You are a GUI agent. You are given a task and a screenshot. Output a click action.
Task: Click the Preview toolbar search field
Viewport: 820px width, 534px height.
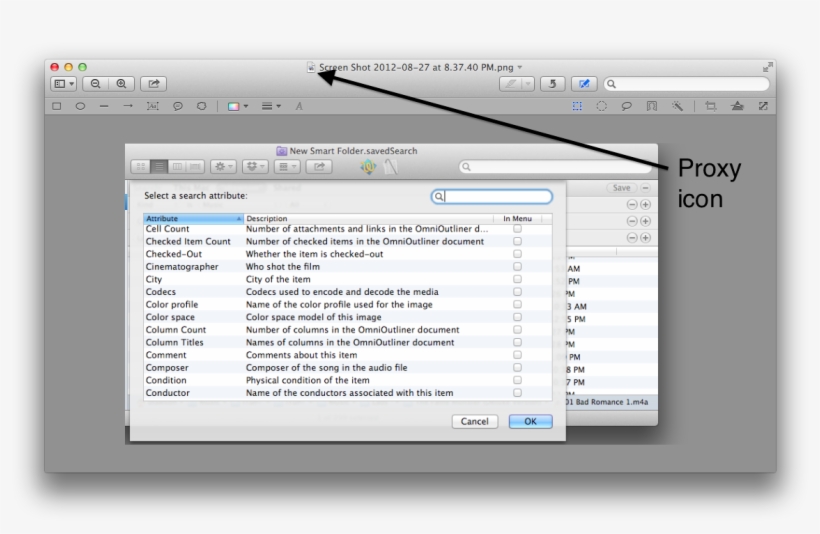click(685, 85)
